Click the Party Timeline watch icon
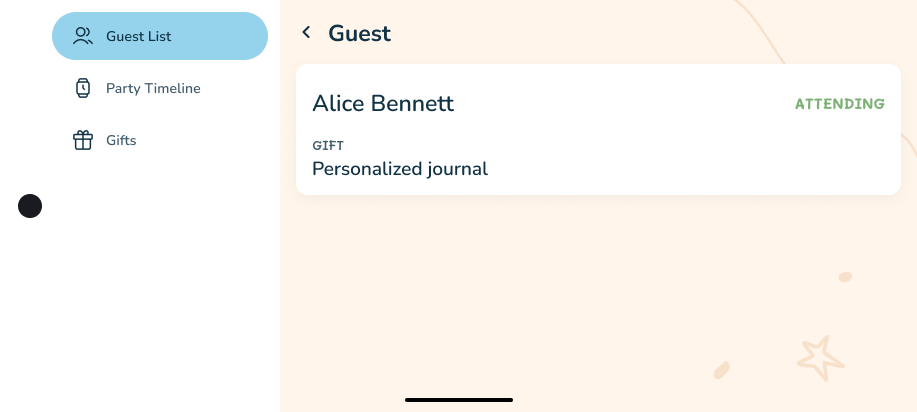Viewport: 917px width, 412px height. coord(83,88)
